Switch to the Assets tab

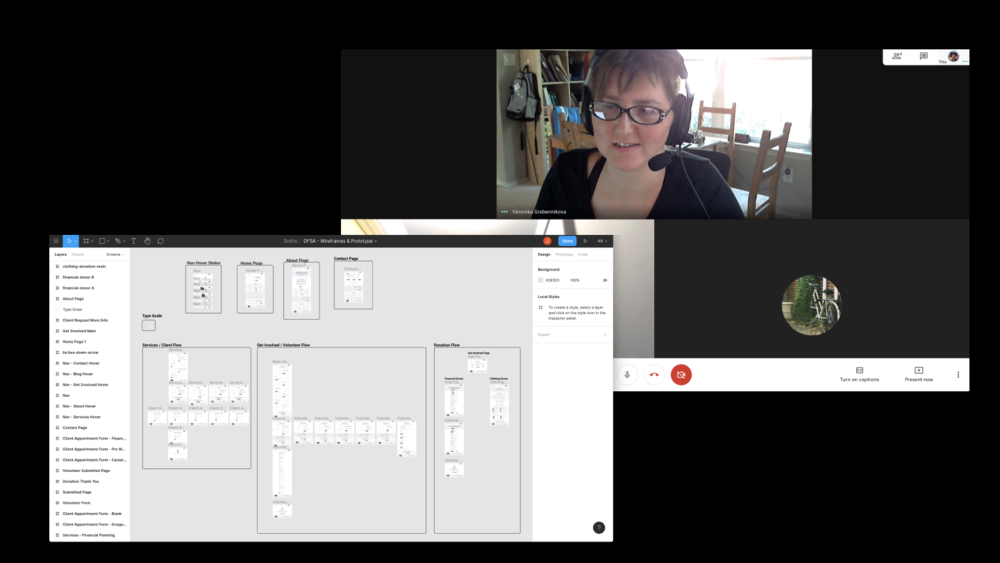[x=78, y=254]
